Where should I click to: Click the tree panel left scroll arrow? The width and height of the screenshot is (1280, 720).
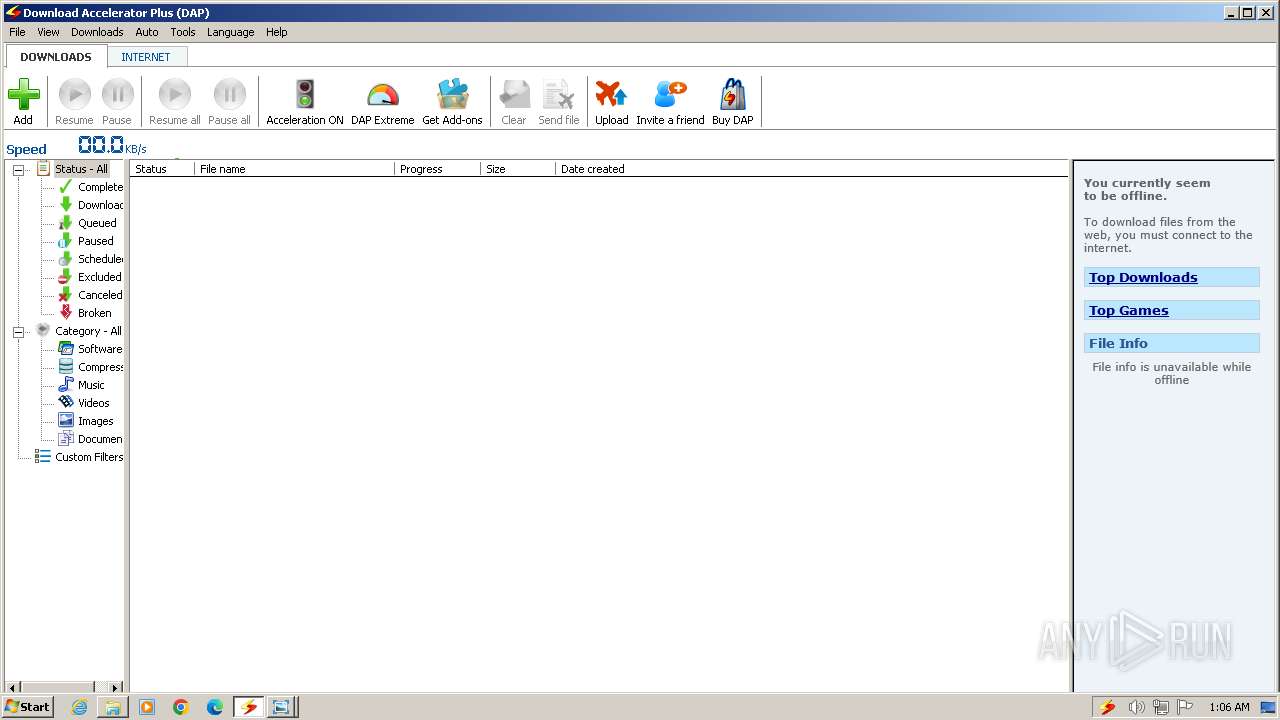pyautogui.click(x=13, y=687)
